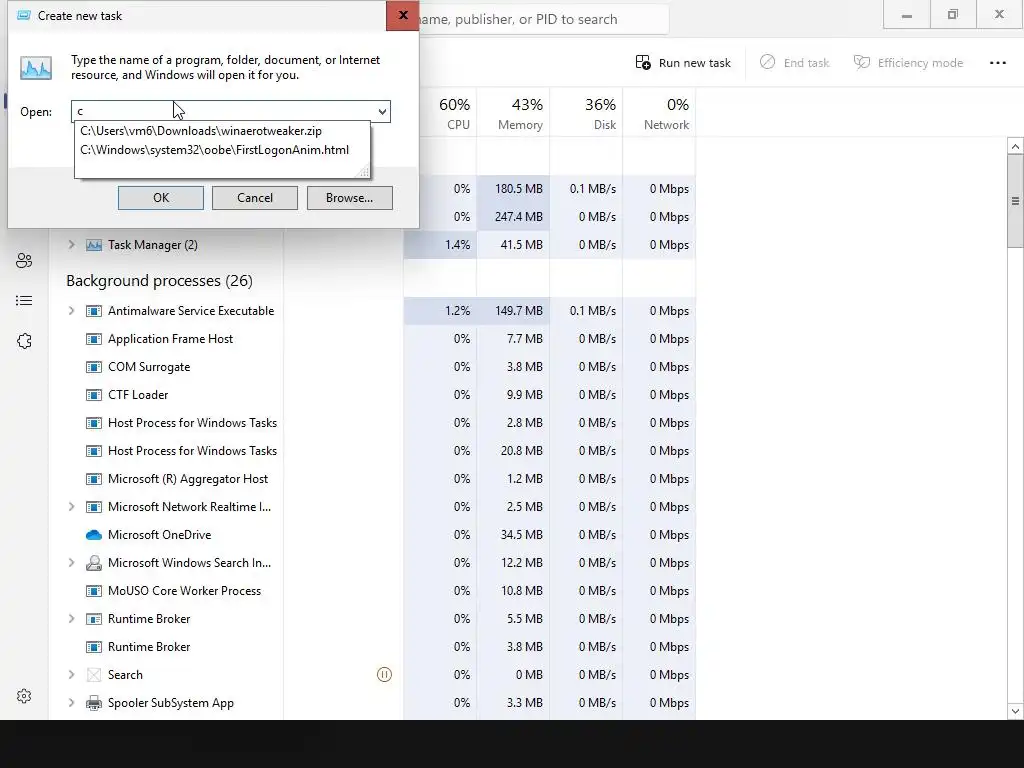Expand Microsoft Windows Search Indexer row

pyautogui.click(x=71, y=563)
